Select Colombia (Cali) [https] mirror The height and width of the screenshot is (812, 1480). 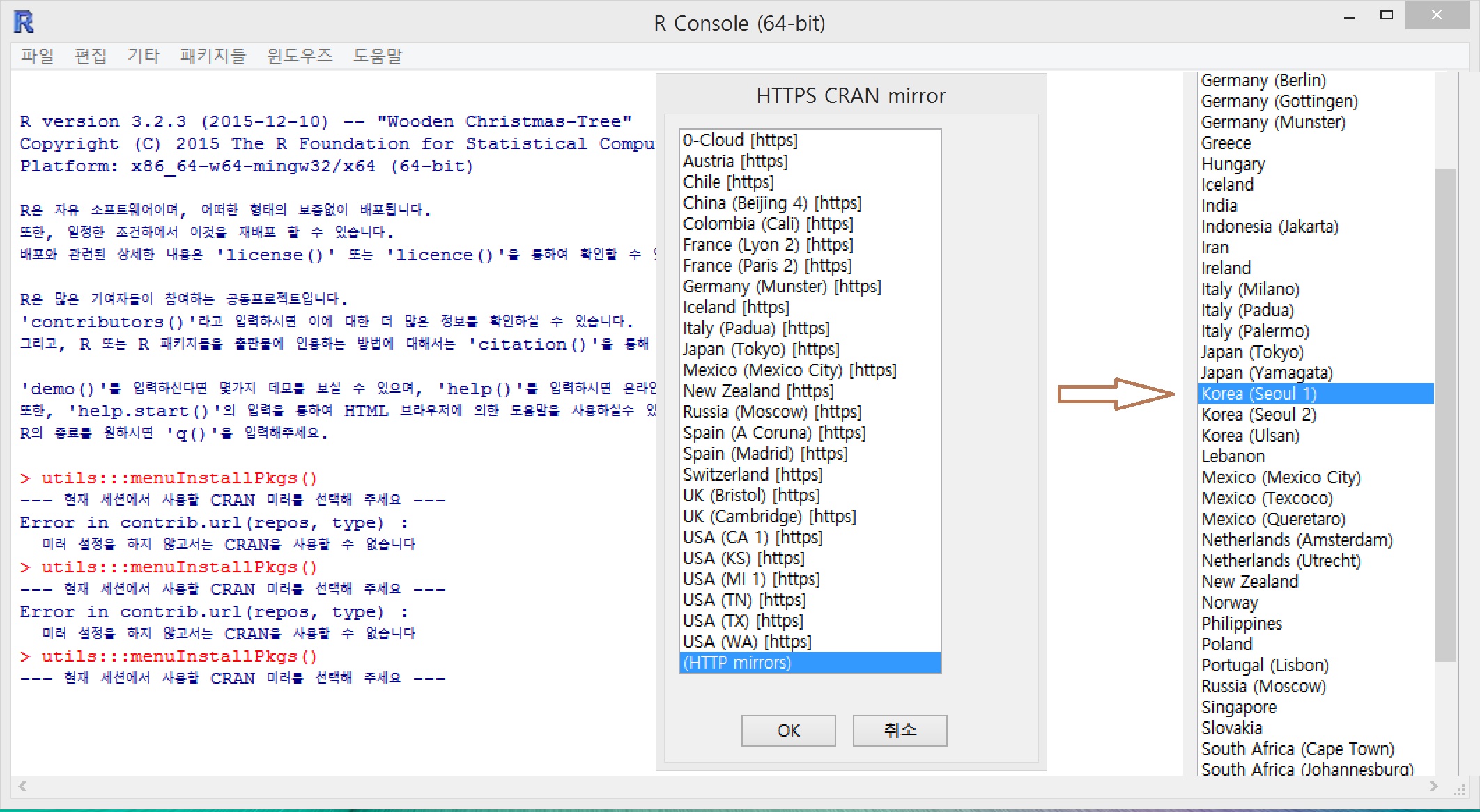pos(810,224)
